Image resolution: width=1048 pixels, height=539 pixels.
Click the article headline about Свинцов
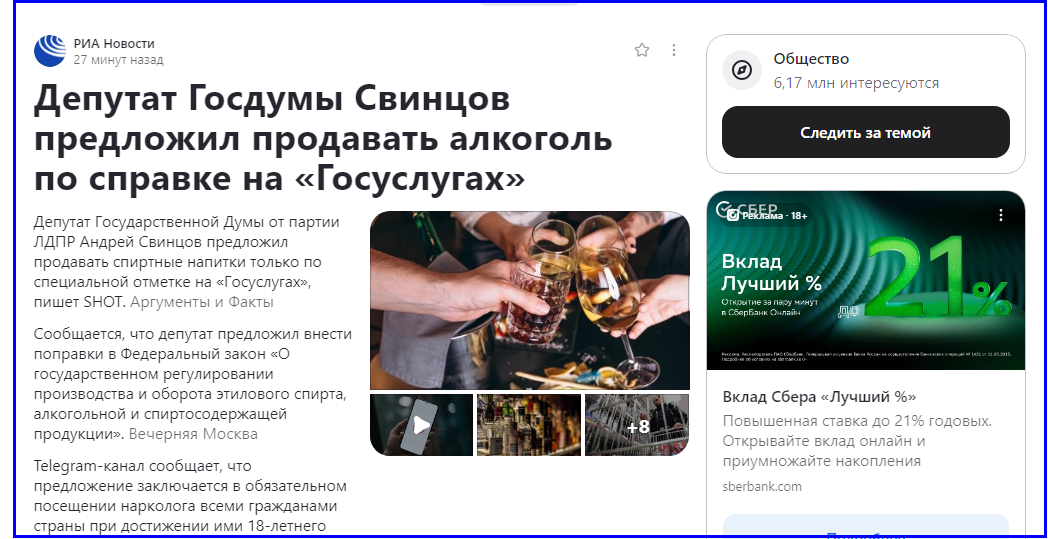click(x=323, y=139)
